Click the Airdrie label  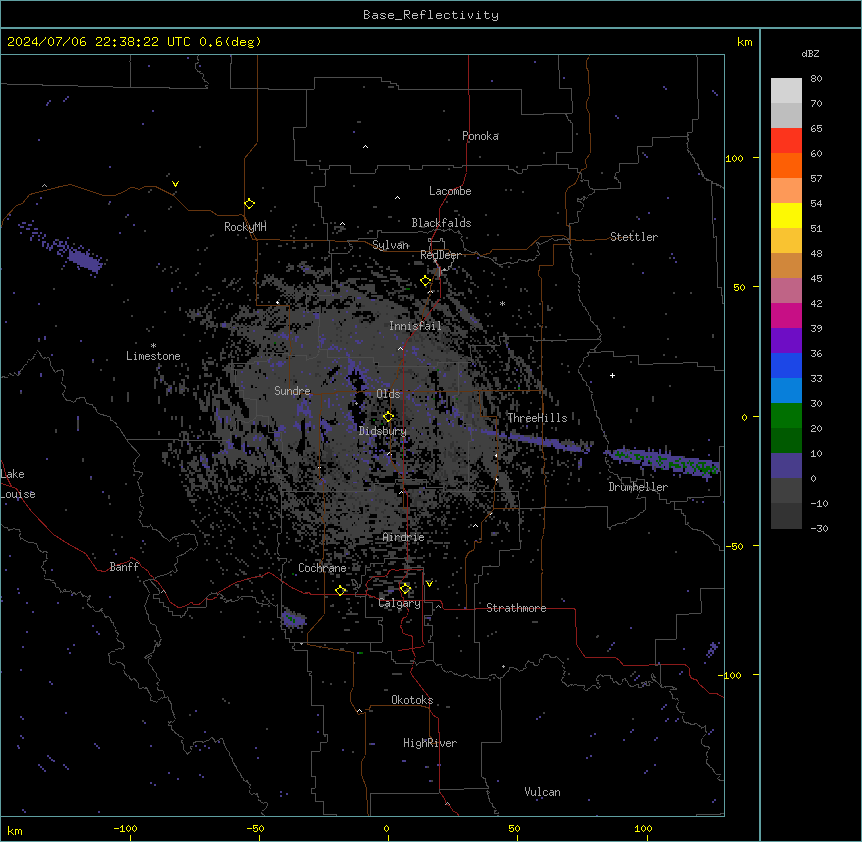click(x=404, y=537)
